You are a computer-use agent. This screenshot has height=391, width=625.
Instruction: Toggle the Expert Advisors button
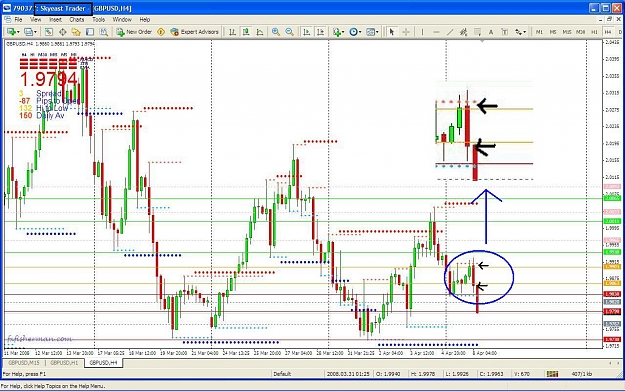pyautogui.click(x=195, y=32)
